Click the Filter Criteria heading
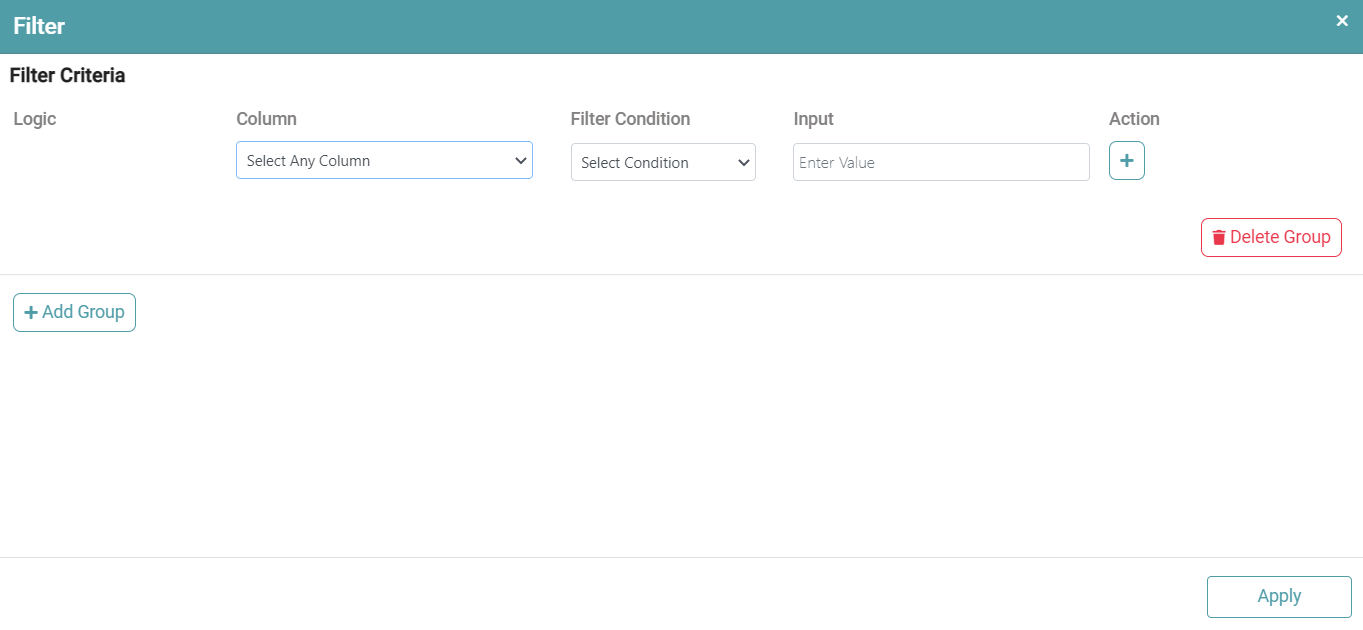The image size is (1363, 630). (67, 75)
